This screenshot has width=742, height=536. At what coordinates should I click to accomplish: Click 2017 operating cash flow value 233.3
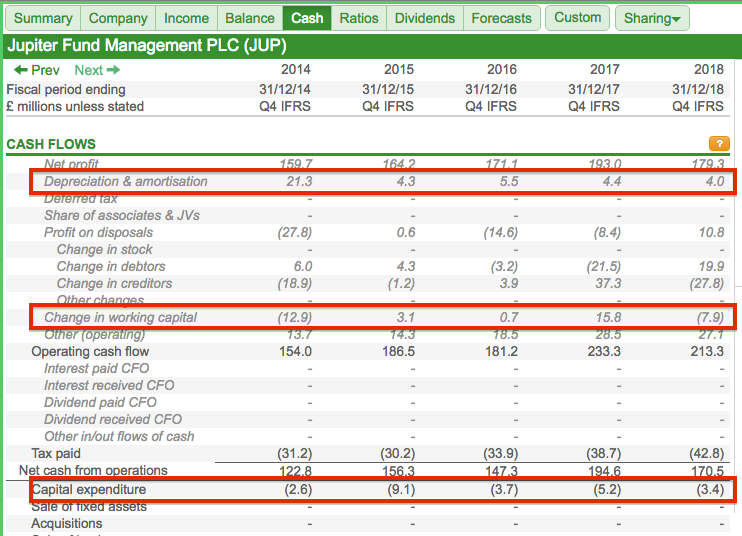[x=604, y=351]
